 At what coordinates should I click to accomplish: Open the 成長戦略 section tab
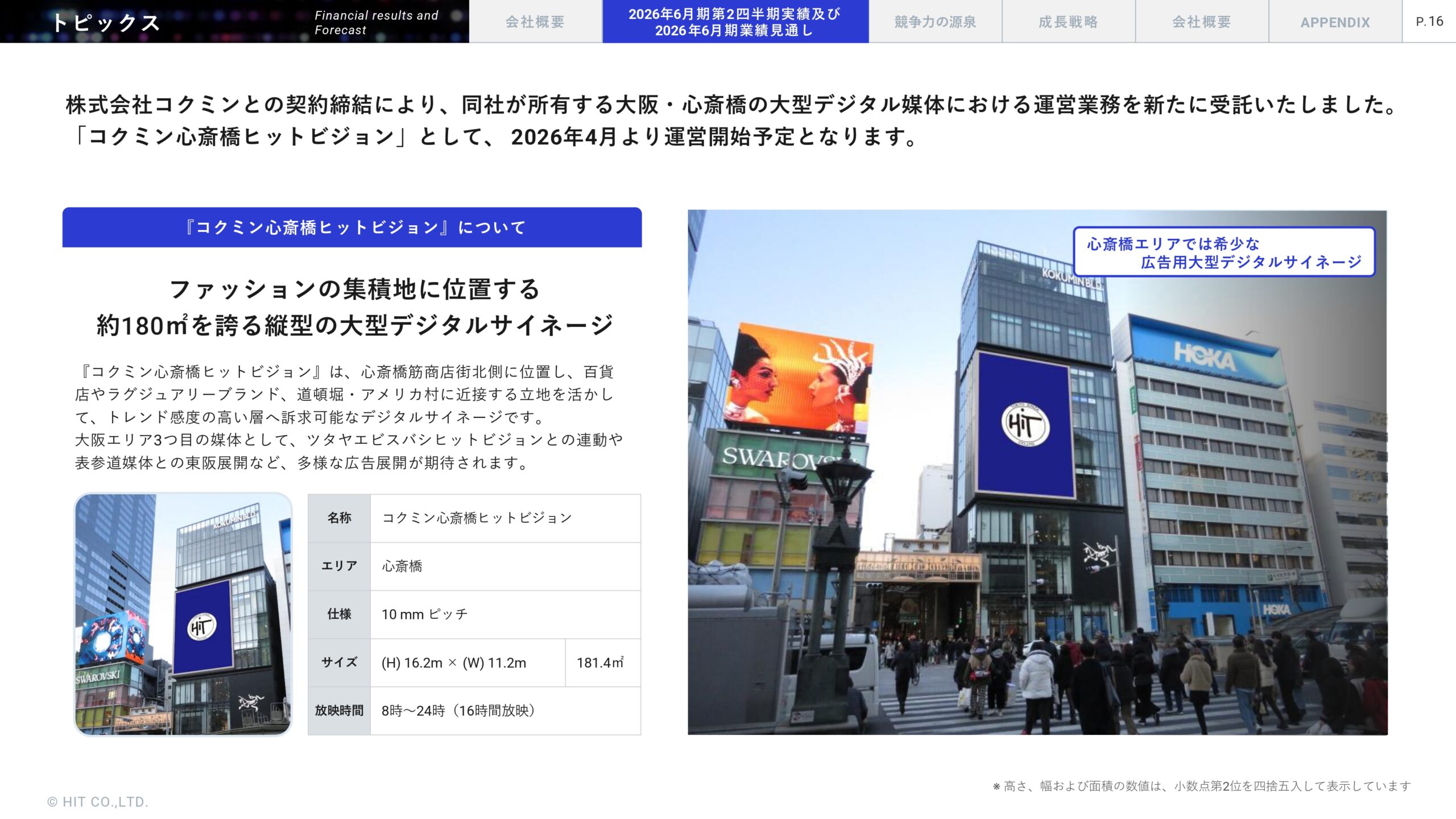tap(1068, 23)
